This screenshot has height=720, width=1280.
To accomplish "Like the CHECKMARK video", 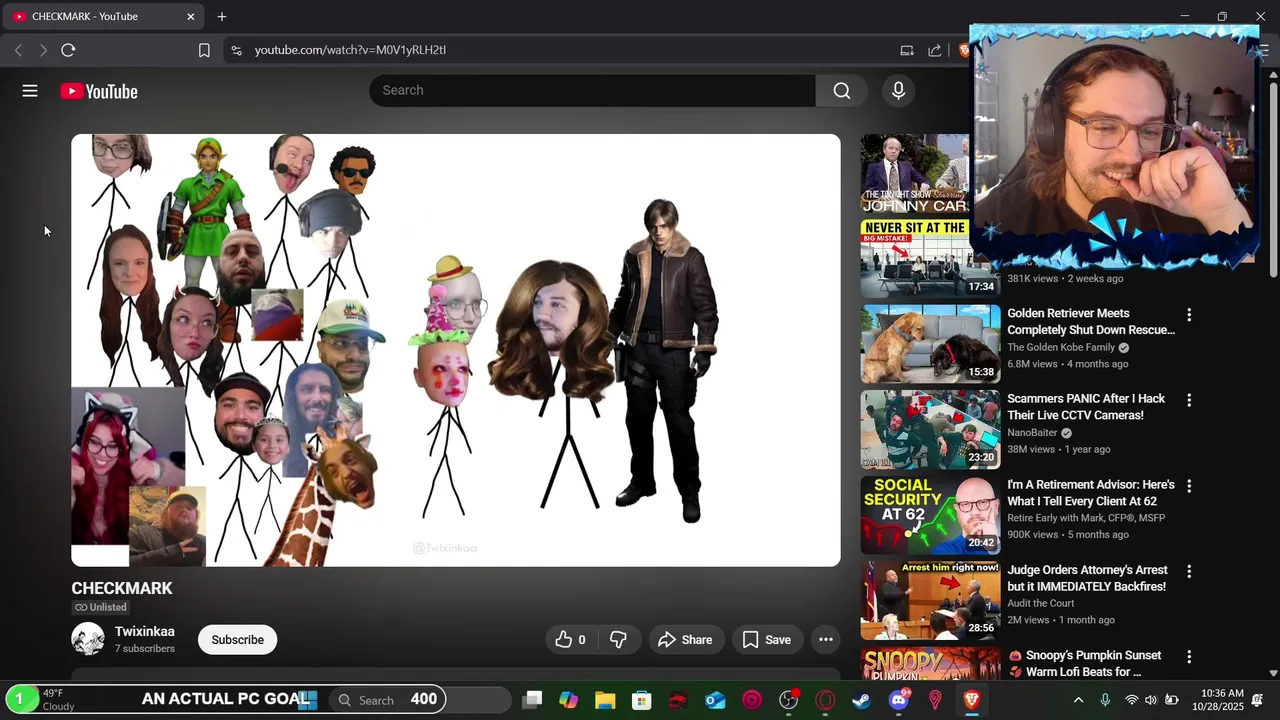I will tap(570, 640).
